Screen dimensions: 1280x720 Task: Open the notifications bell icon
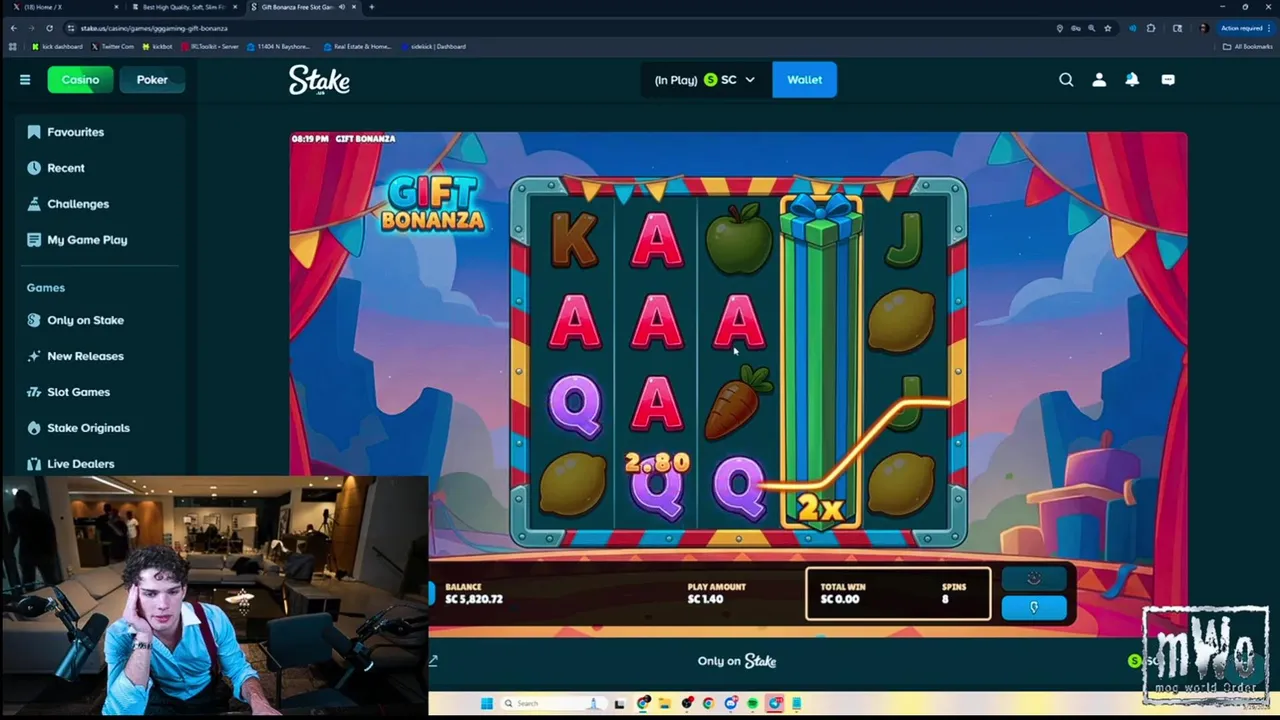1132,80
